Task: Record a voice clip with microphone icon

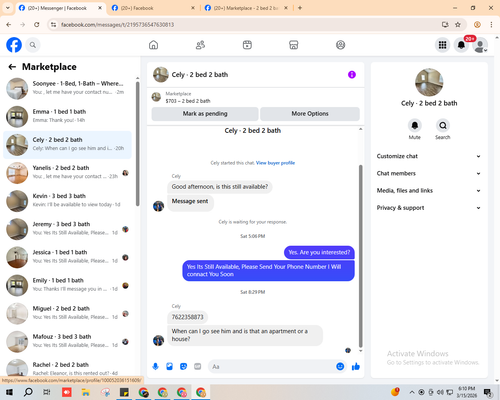Action: click(155, 367)
